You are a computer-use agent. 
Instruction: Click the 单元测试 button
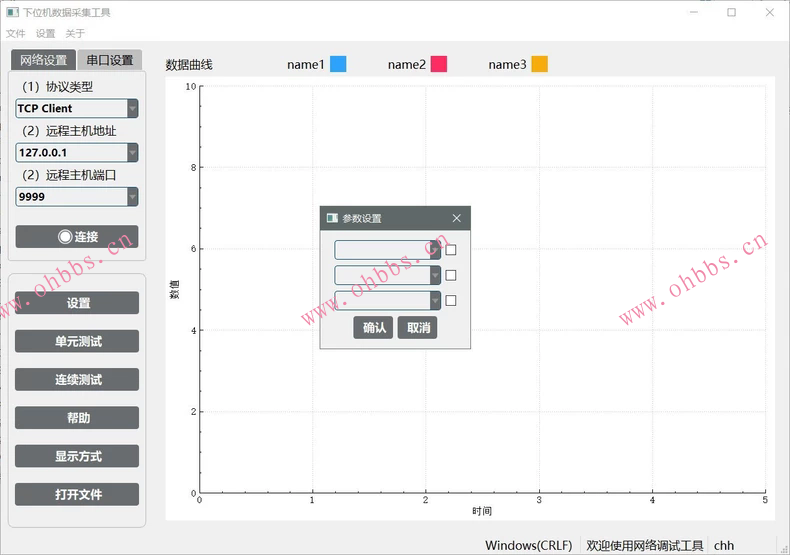coord(77,341)
